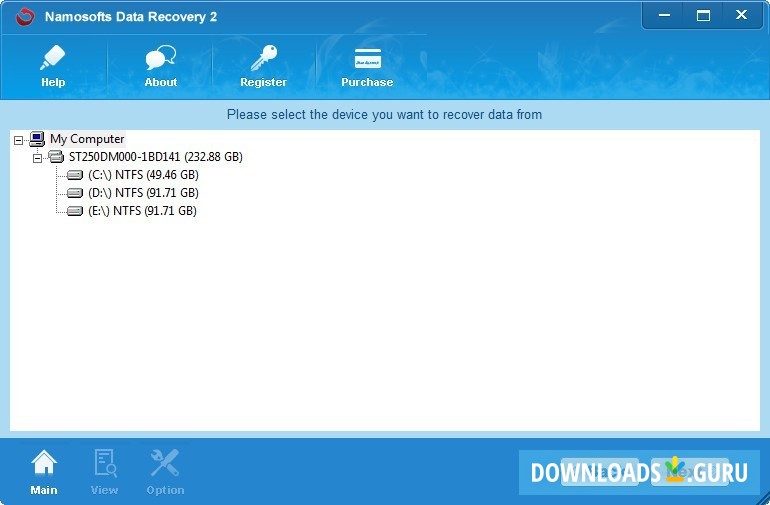
Task: Click the drive icon beside (D:\) NTFS
Action: [75, 193]
